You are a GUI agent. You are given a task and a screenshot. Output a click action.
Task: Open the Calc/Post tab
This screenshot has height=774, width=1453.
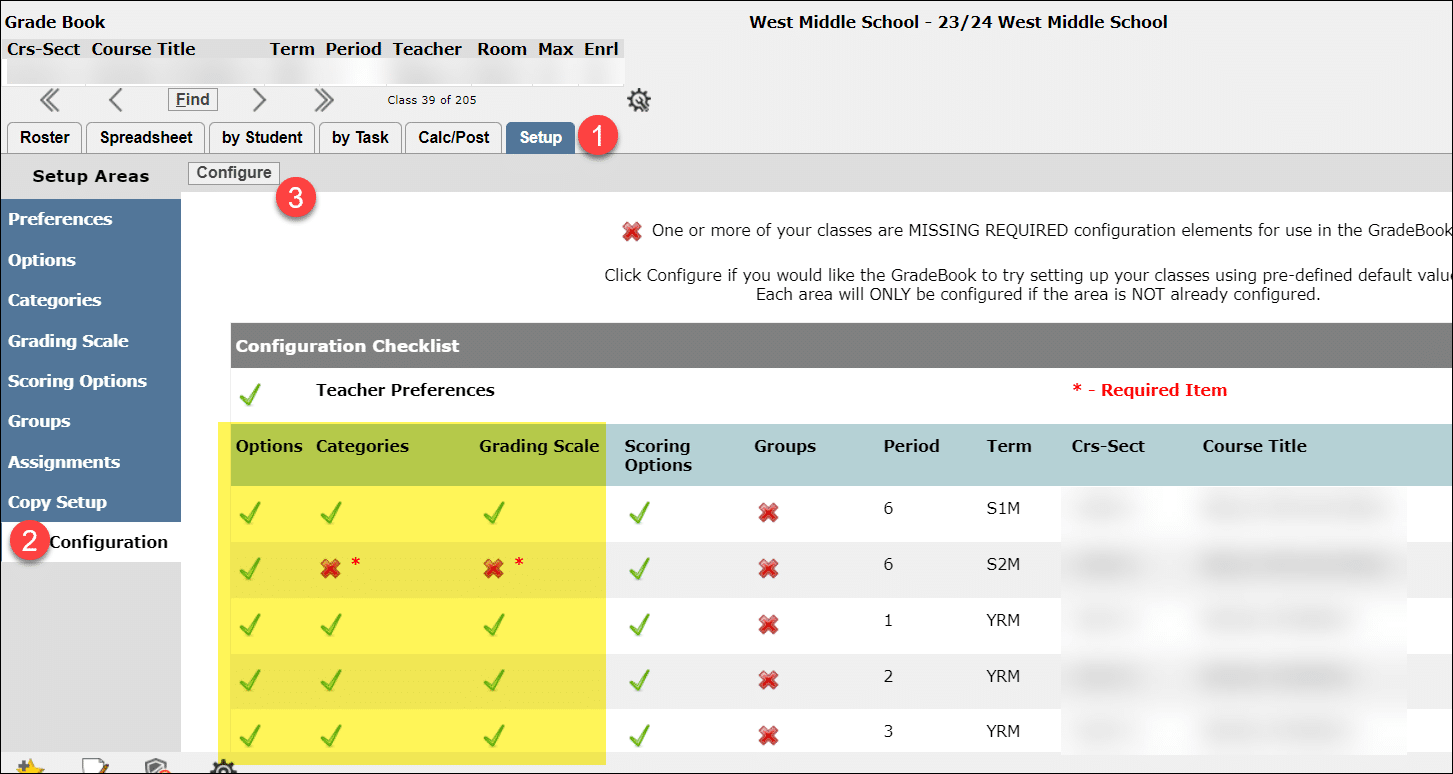pos(454,138)
